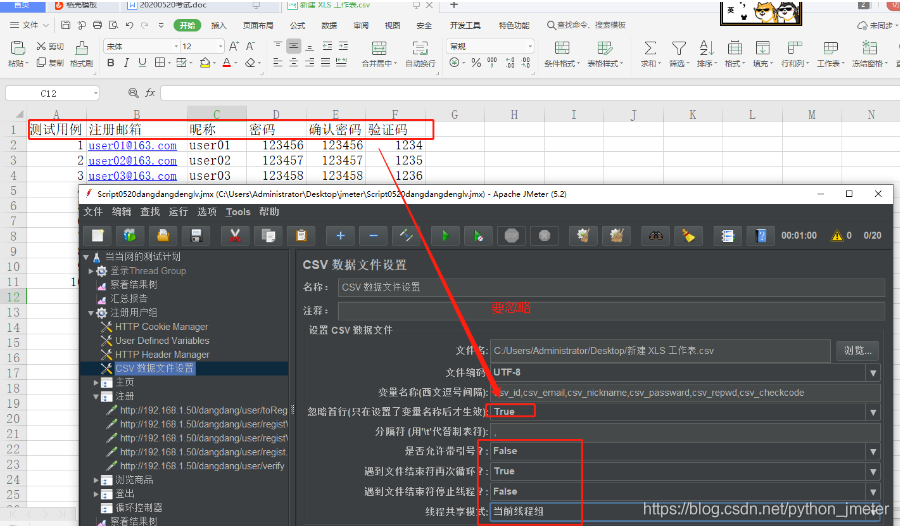
Task: Open the JMeter Help icon
Action: 761,235
